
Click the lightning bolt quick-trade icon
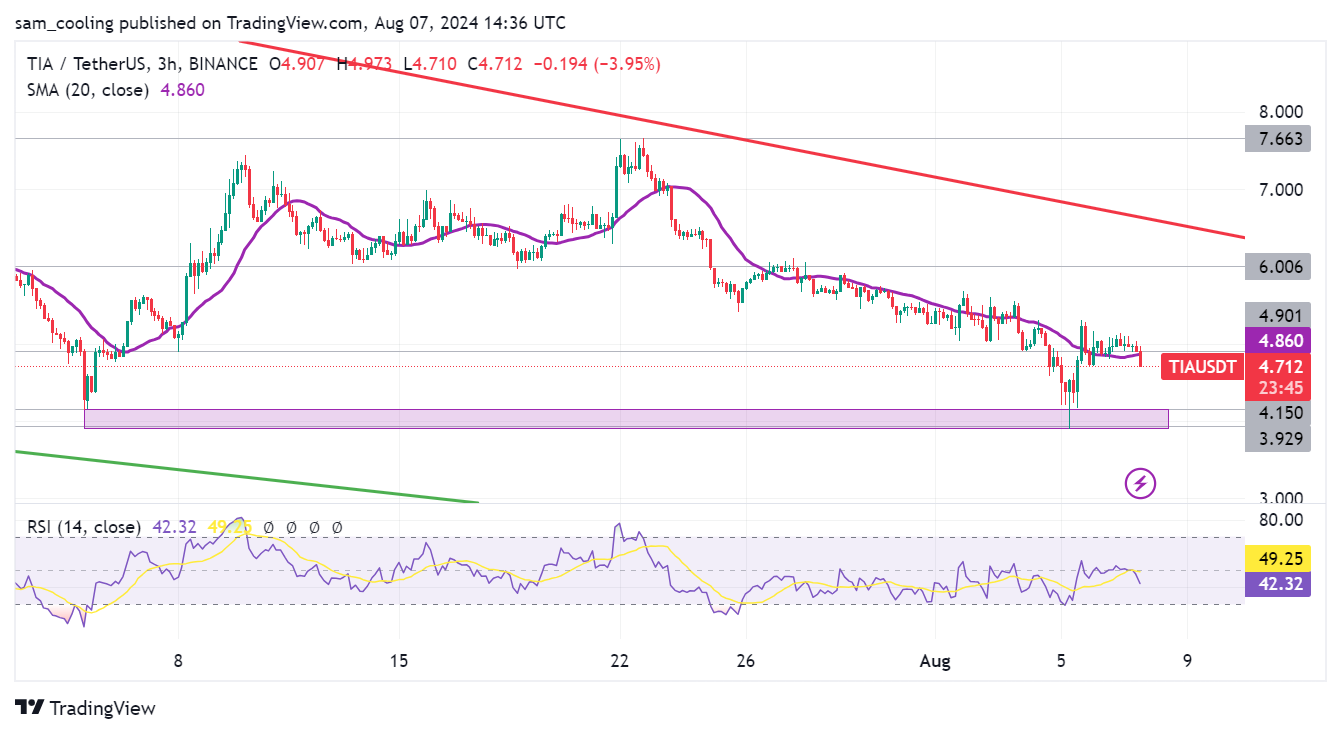coord(1139,483)
